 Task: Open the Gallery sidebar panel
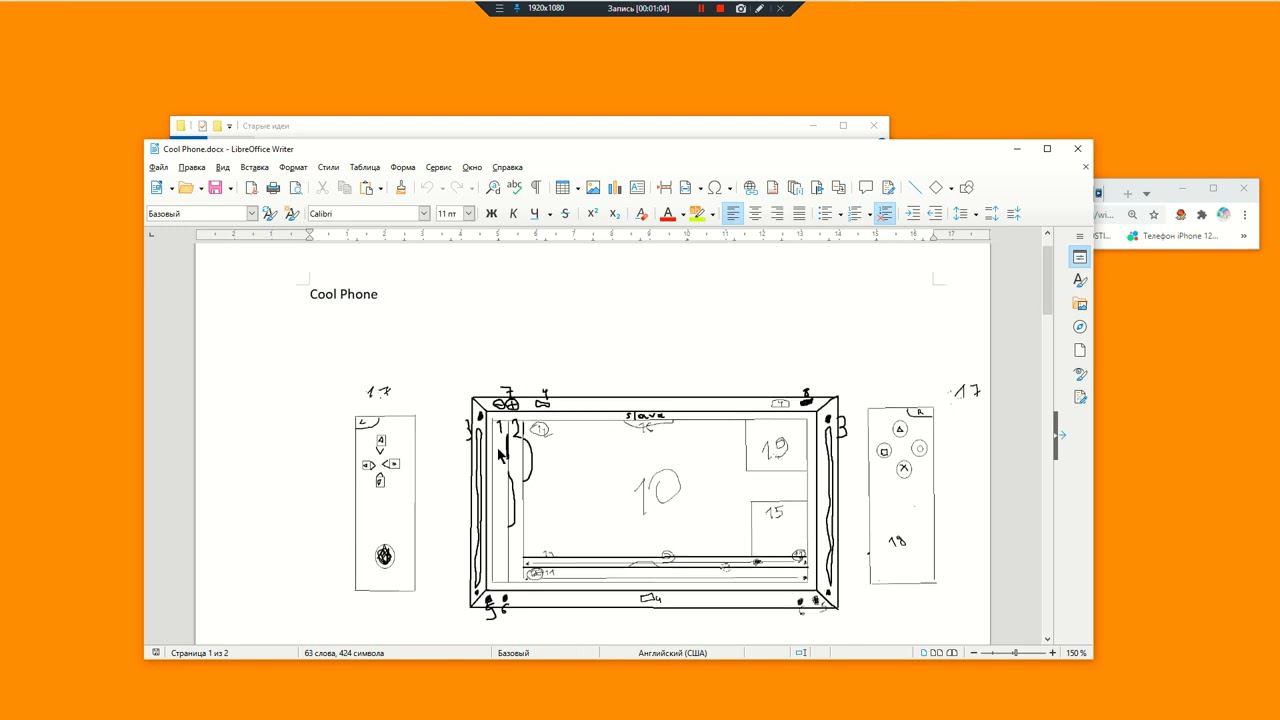(1080, 304)
